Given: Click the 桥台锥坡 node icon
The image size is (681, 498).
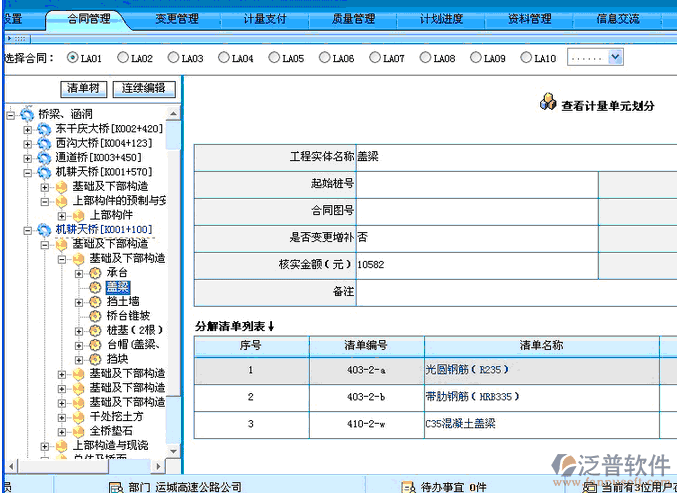Looking at the screenshot, I should click(x=95, y=315).
